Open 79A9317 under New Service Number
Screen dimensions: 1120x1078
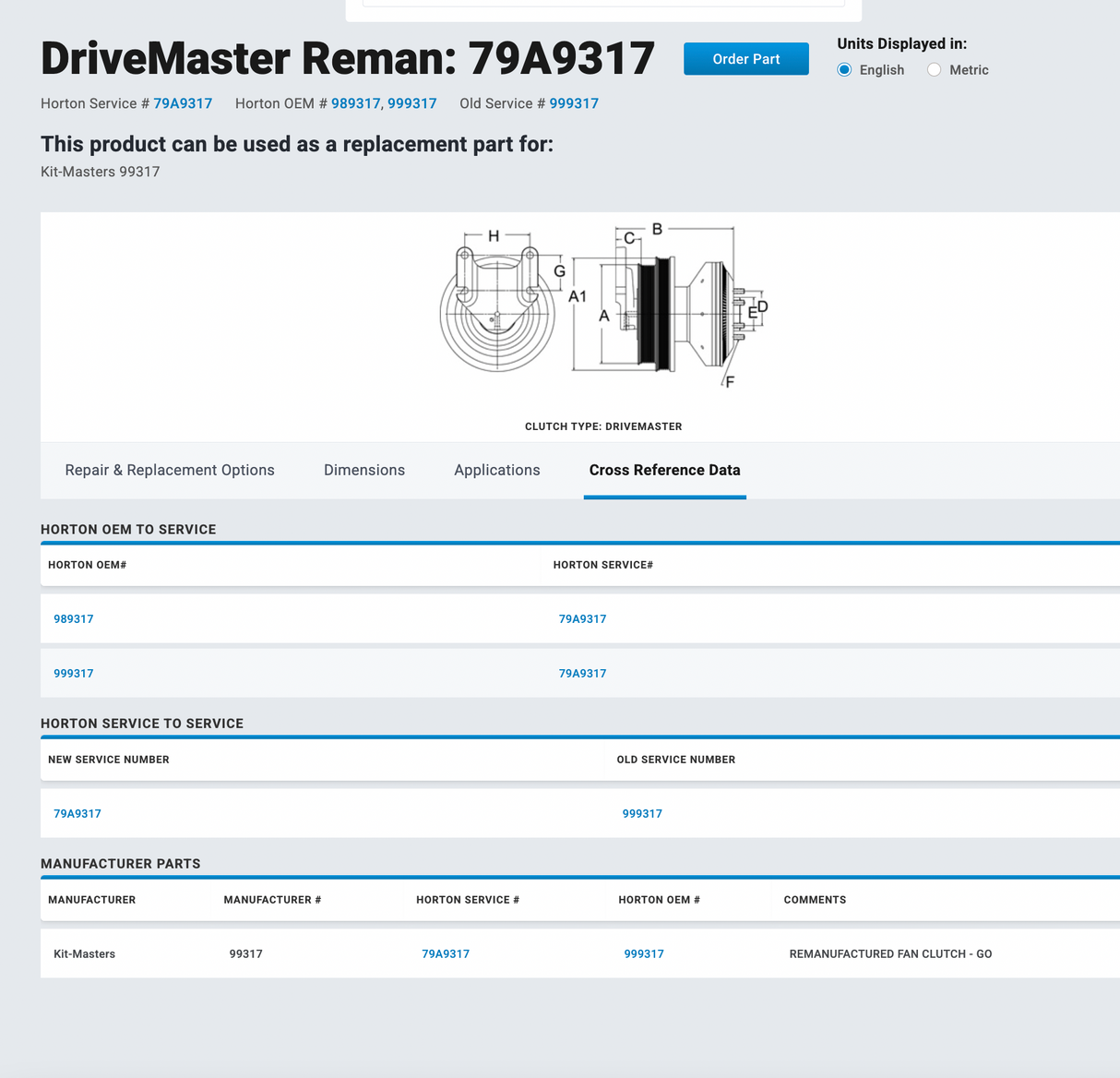77,814
